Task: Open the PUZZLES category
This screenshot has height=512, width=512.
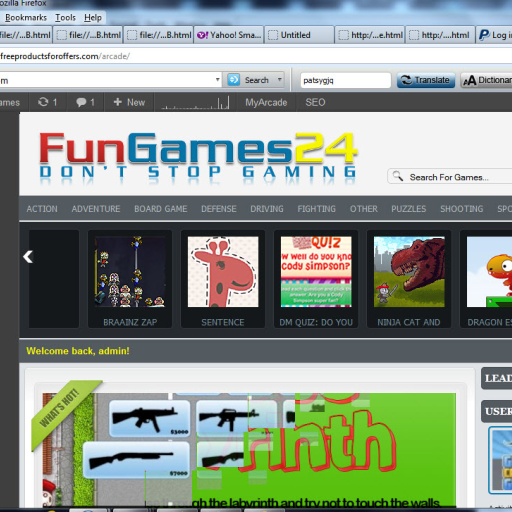Action: (x=408, y=209)
